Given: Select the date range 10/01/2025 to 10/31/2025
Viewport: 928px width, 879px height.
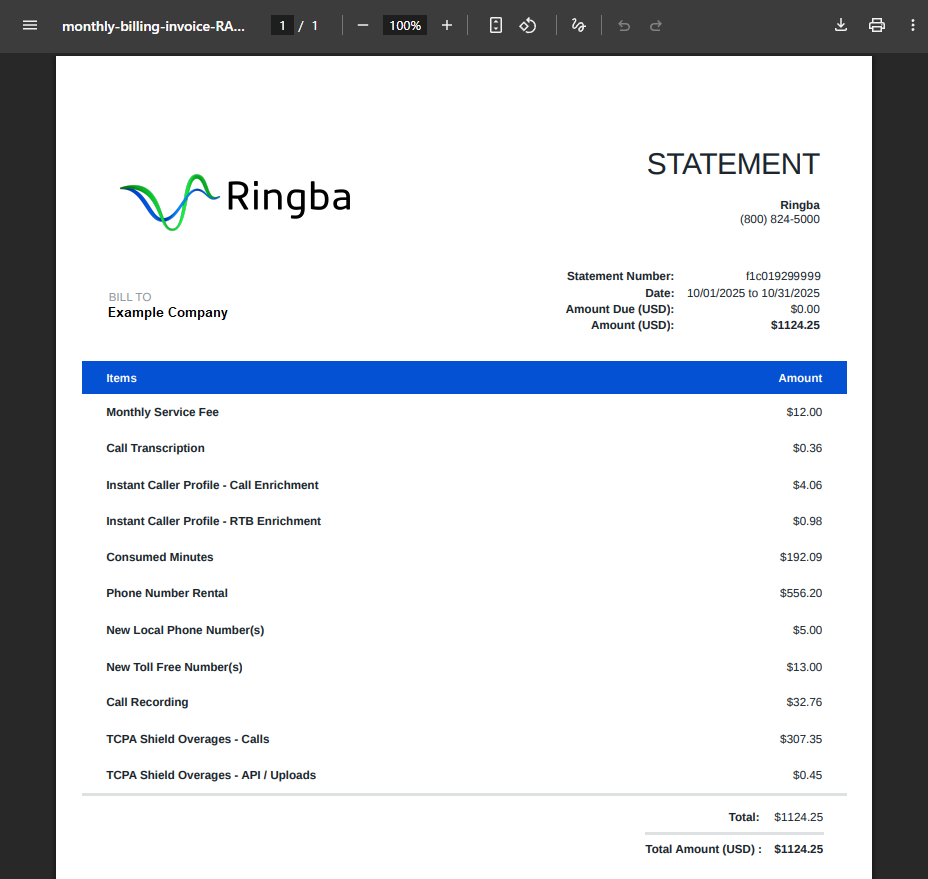Looking at the screenshot, I should click(x=753, y=293).
